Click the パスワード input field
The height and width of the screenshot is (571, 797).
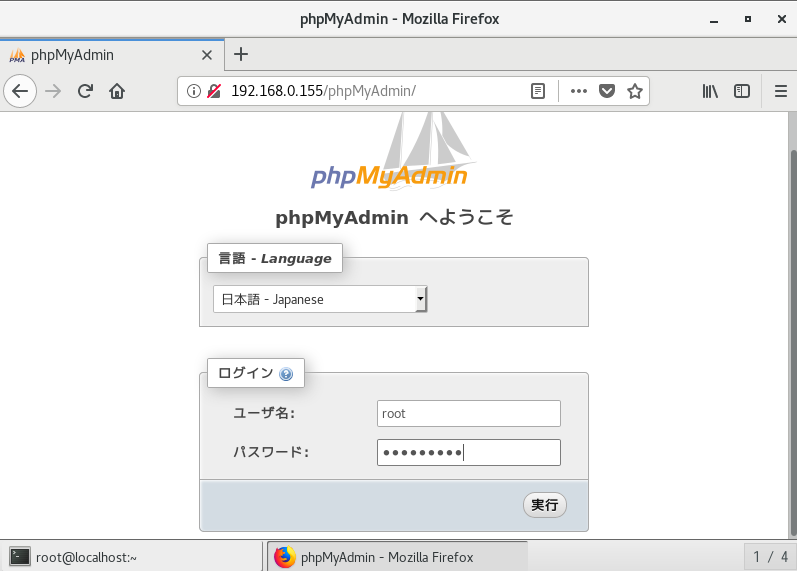[469, 452]
